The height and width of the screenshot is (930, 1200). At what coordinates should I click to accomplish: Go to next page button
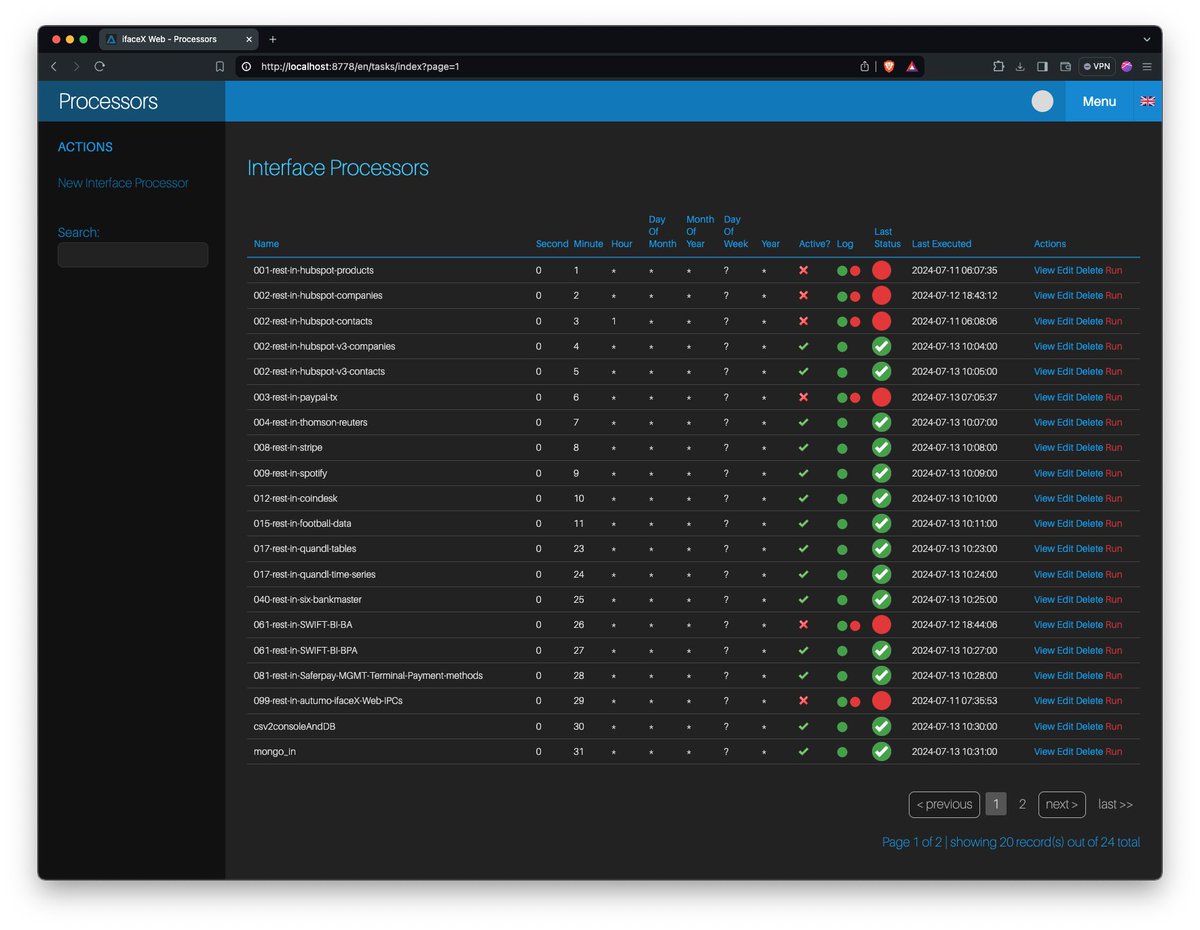[x=1062, y=804]
